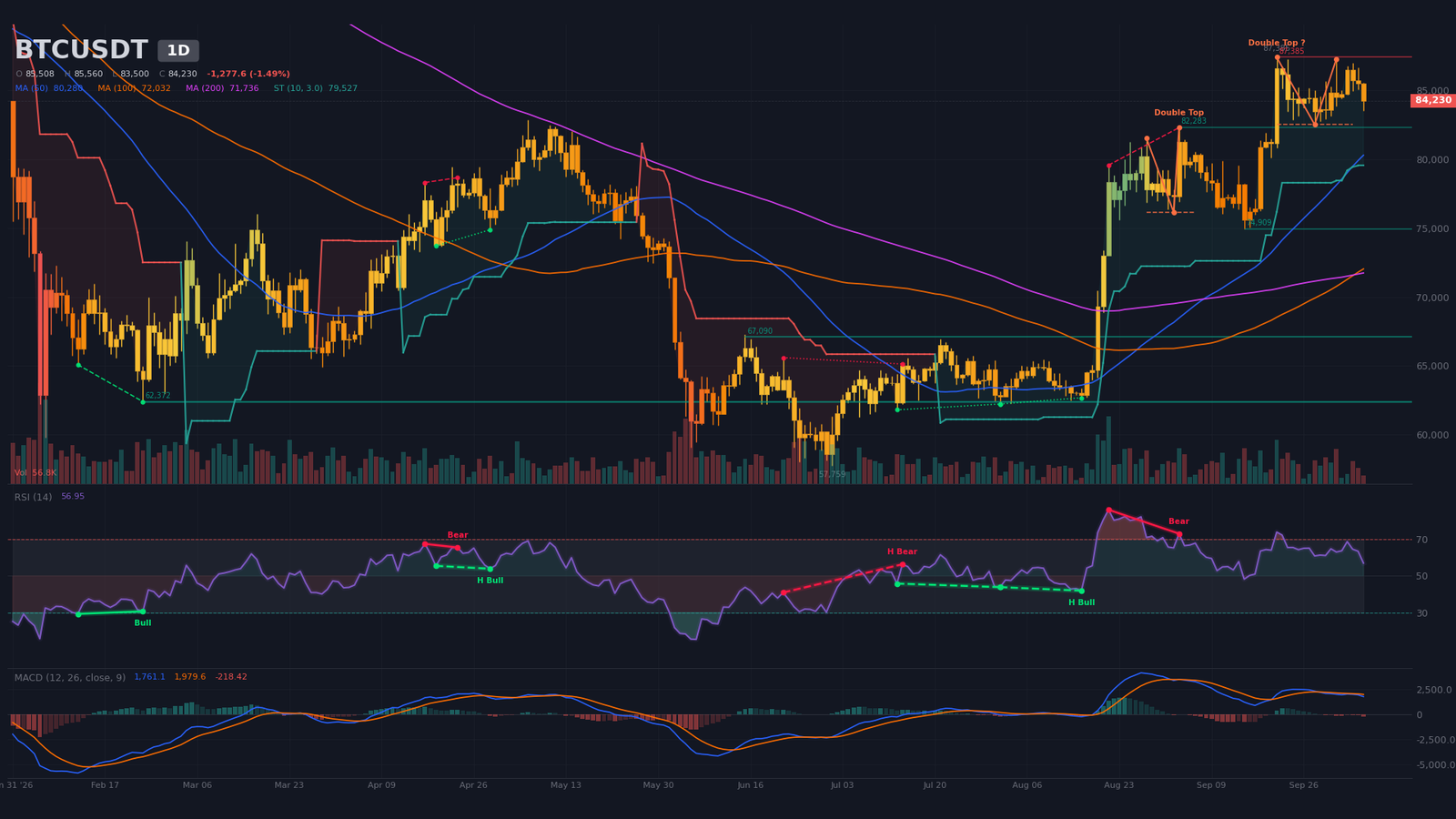Select the low value 83,500
The image size is (1456, 819).
pos(135,74)
